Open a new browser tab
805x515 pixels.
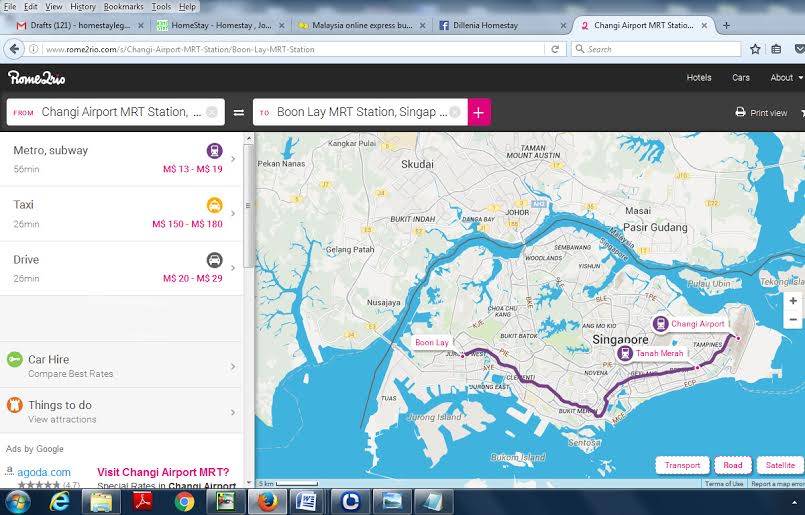click(726, 25)
